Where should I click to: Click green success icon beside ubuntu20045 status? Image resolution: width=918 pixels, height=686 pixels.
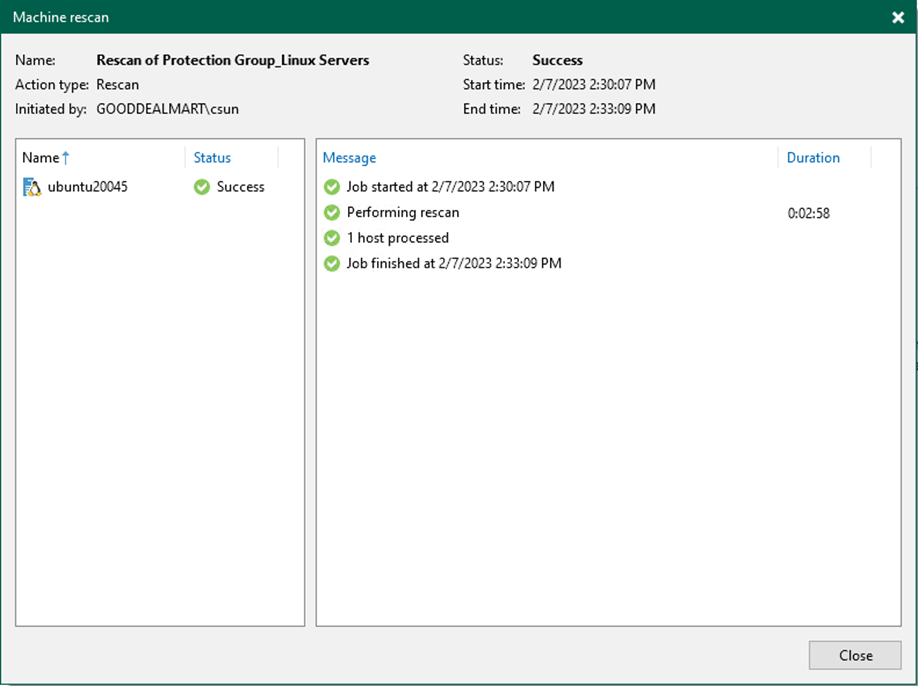point(202,187)
